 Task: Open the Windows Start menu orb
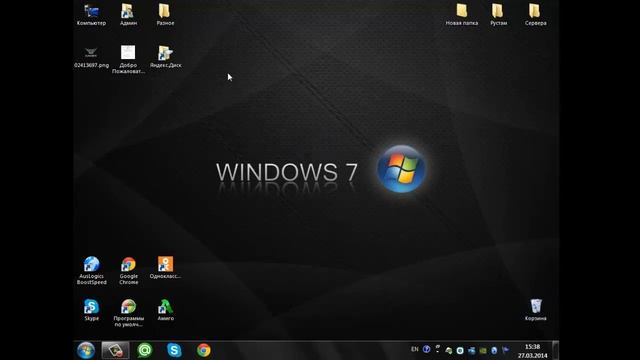86,350
